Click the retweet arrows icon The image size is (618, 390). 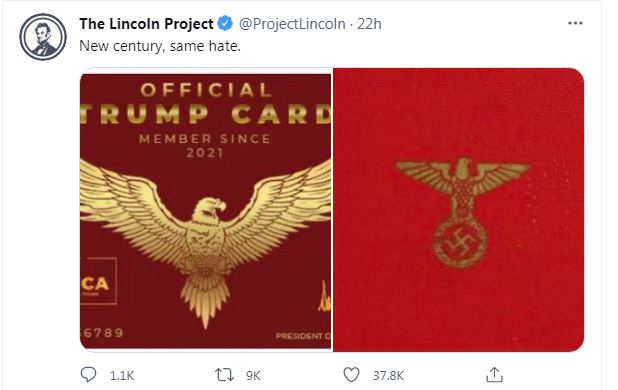coord(224,375)
